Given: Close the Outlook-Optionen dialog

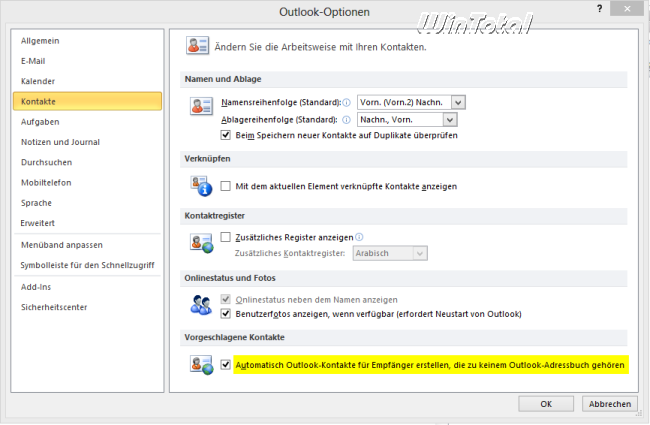Looking at the screenshot, I should (x=627, y=9).
